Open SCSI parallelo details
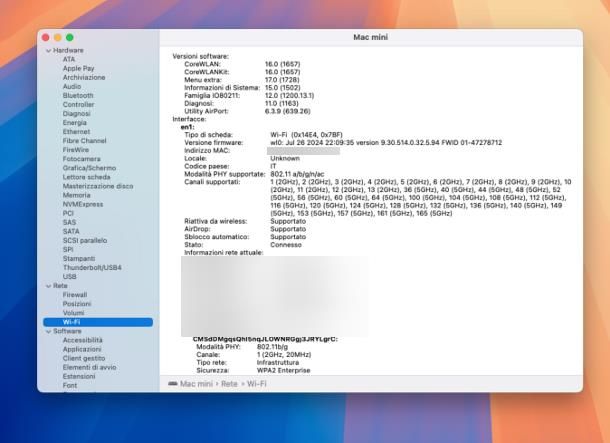This screenshot has width=610, height=443. pyautogui.click(x=85, y=240)
